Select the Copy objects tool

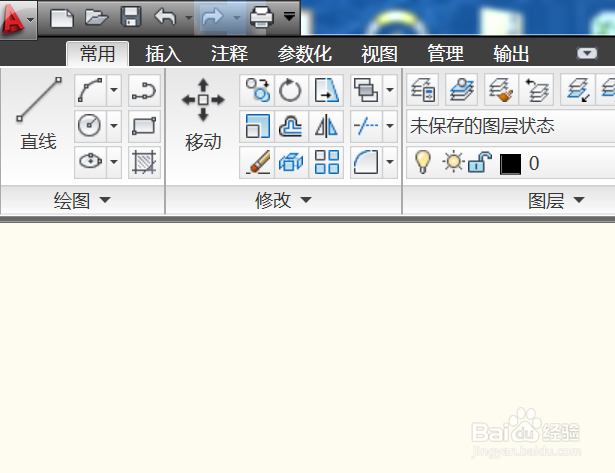257,90
